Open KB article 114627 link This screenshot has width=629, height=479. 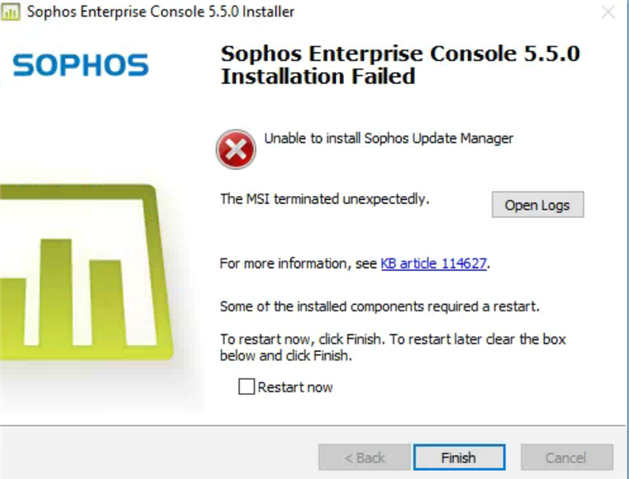pos(433,264)
